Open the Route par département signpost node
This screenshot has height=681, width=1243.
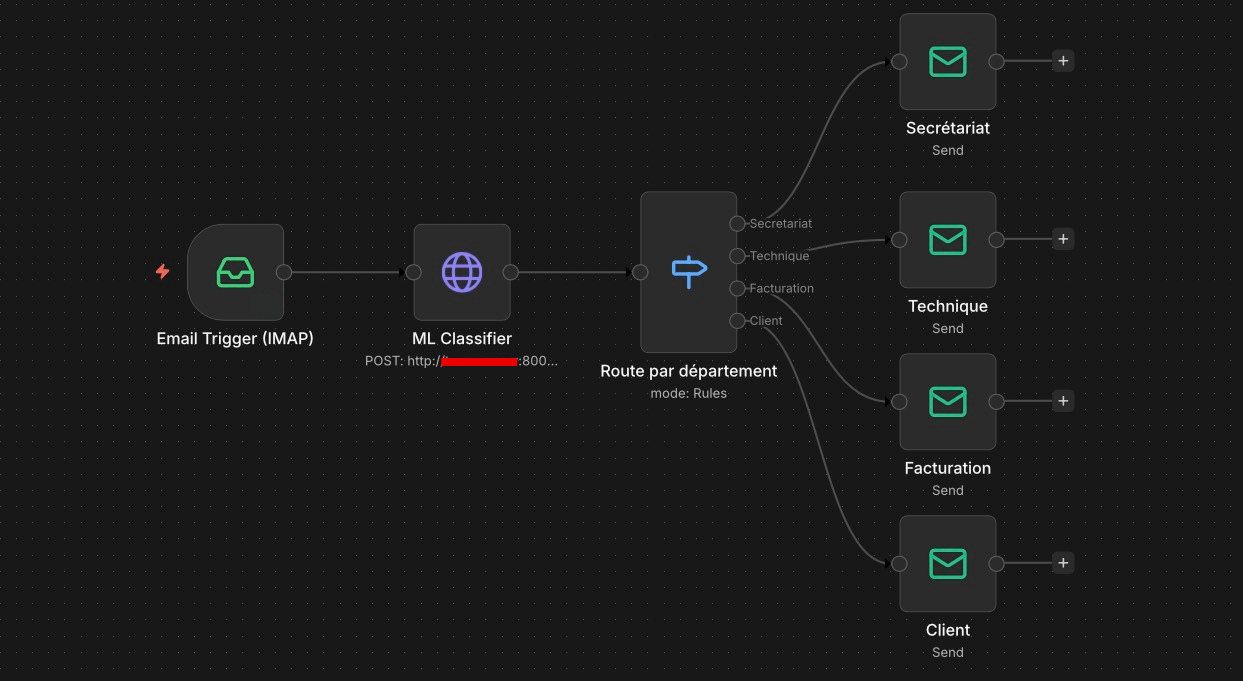(x=689, y=272)
